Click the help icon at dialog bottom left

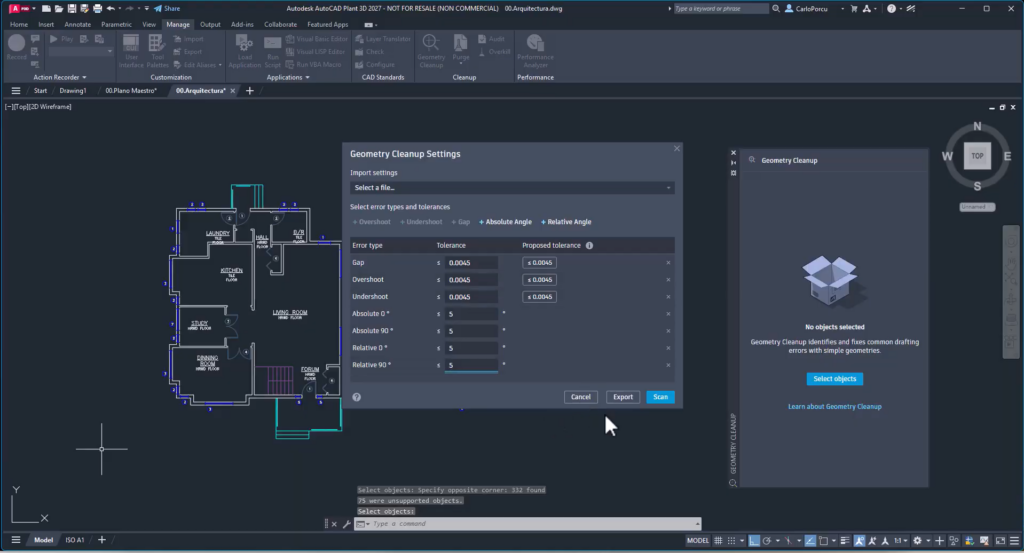(357, 397)
